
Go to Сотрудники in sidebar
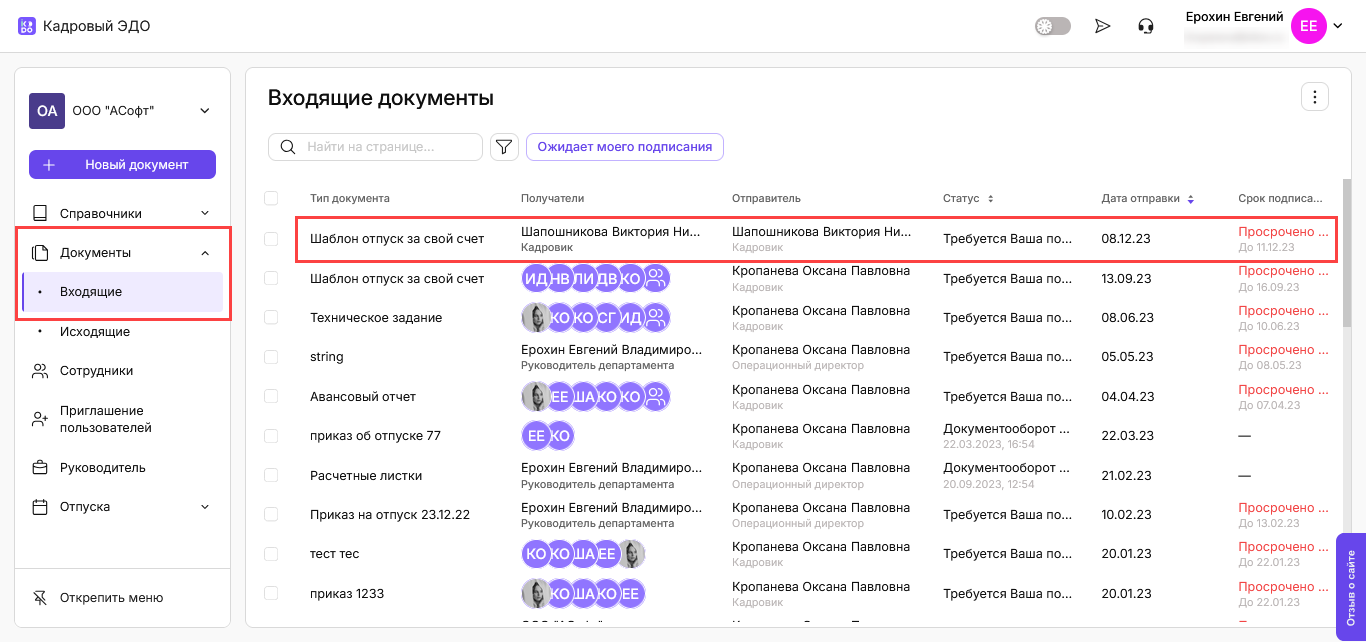pyautogui.click(x=96, y=371)
